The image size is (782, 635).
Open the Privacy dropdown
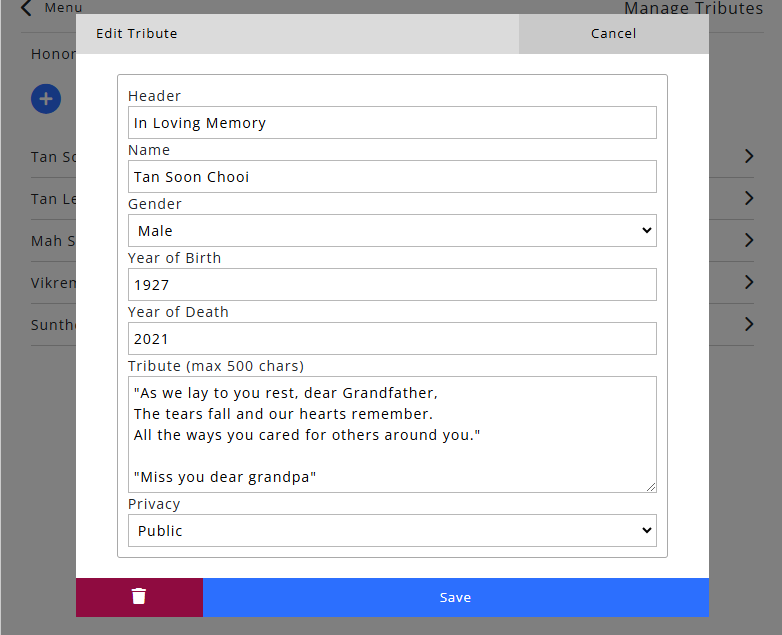click(x=392, y=531)
